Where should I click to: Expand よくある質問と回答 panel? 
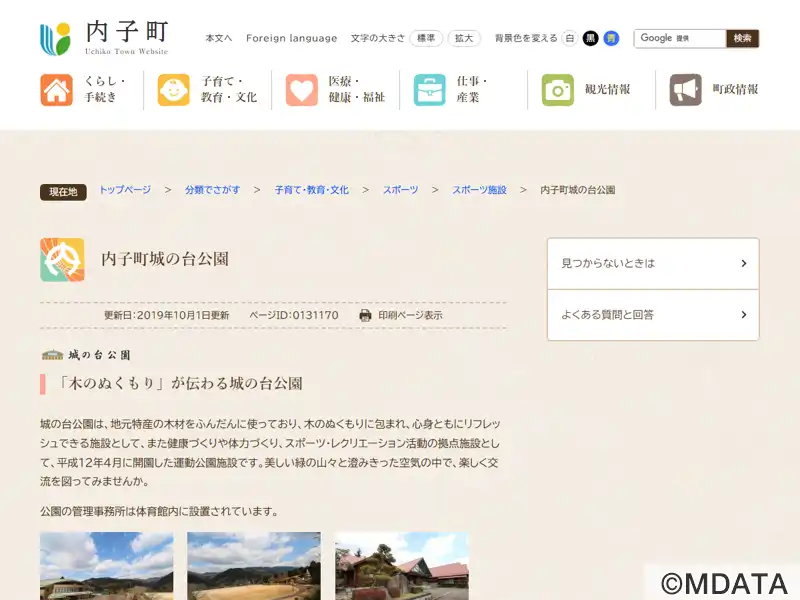pyautogui.click(x=652, y=315)
